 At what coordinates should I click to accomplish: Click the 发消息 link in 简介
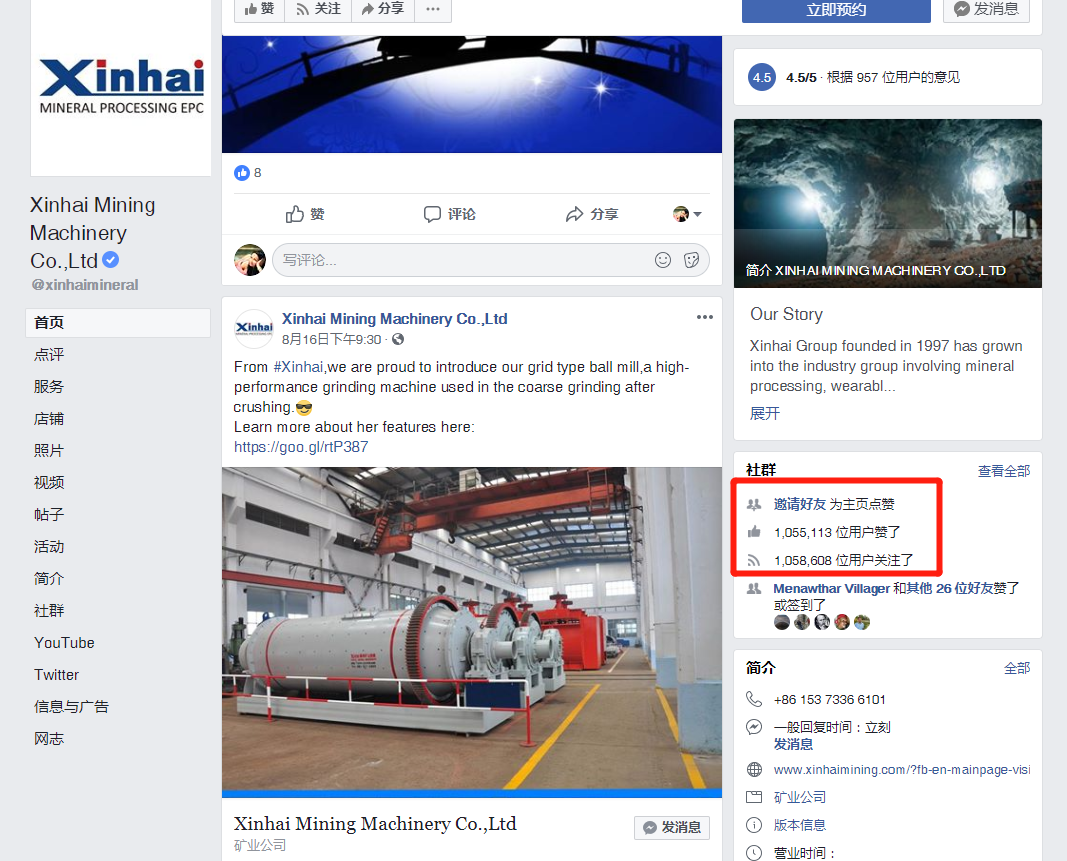[793, 745]
